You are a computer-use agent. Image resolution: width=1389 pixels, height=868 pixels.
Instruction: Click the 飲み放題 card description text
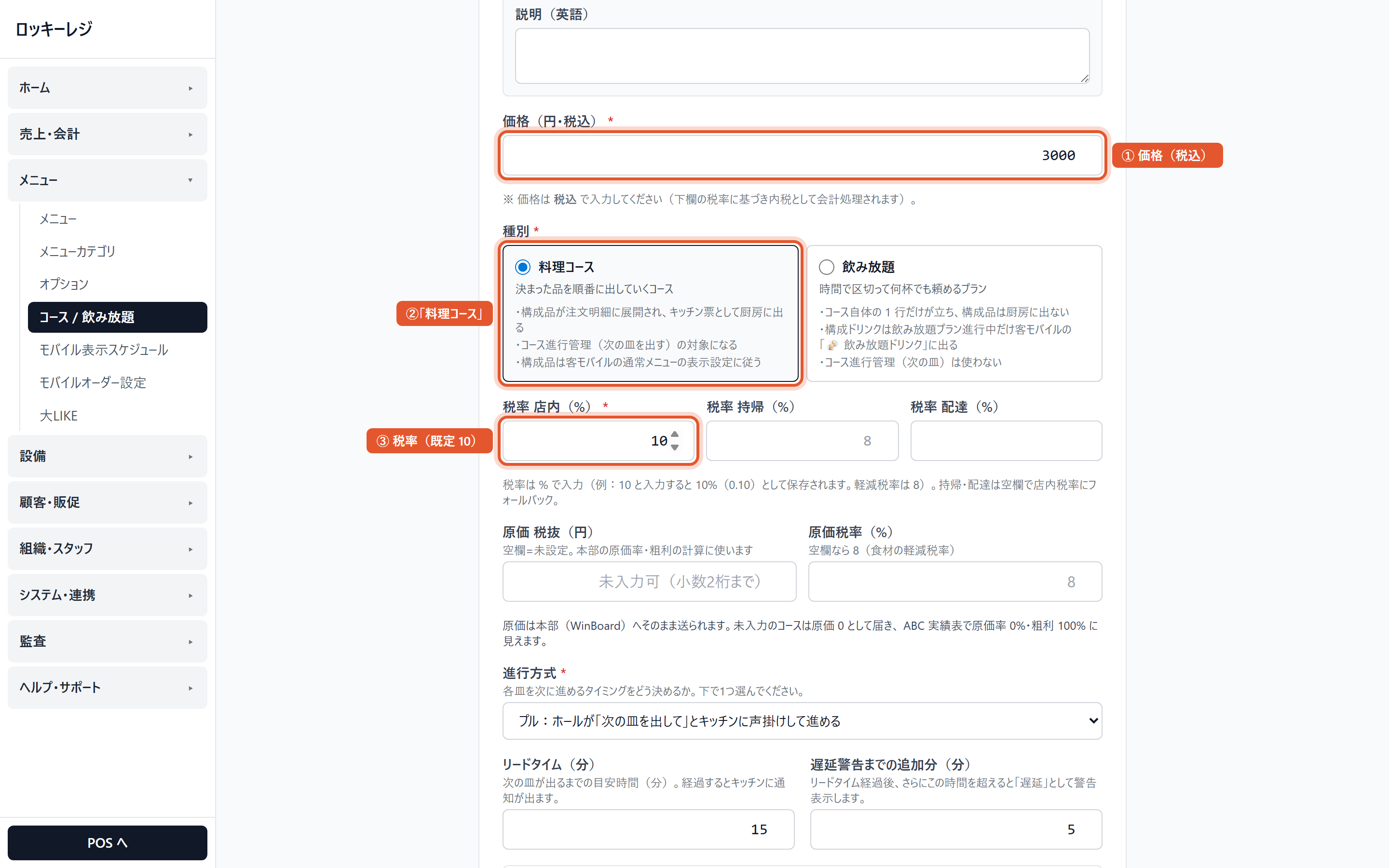902,289
